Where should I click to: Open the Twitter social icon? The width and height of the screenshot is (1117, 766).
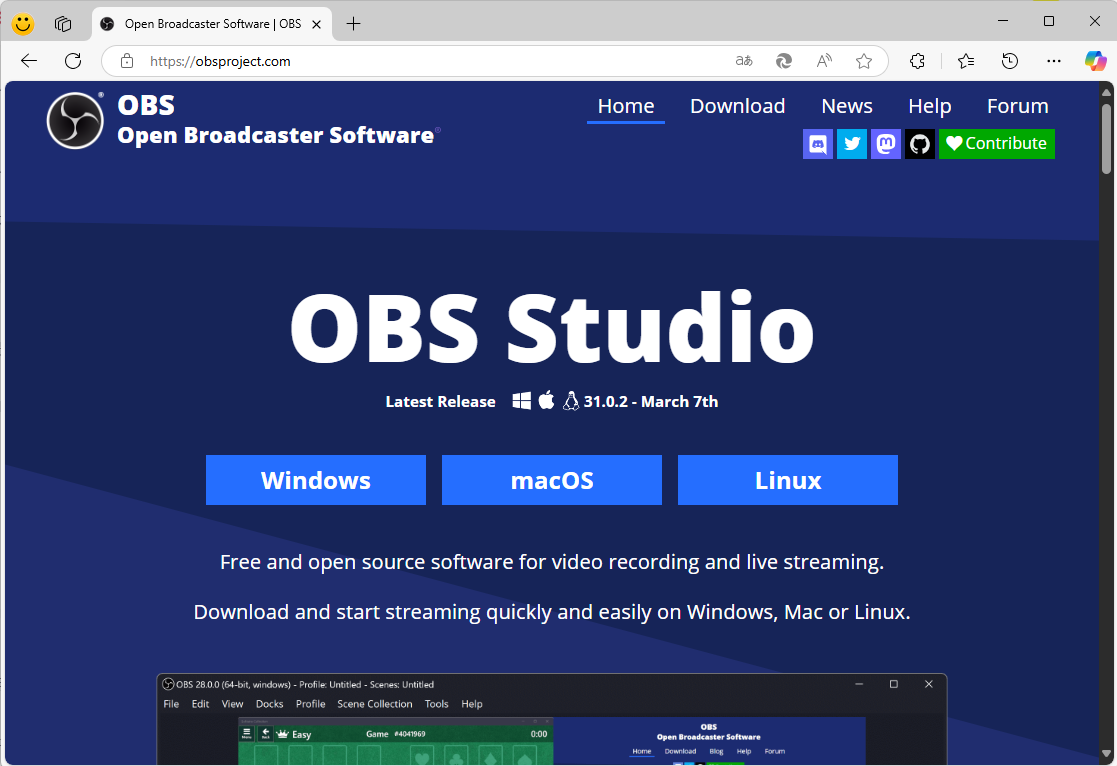[852, 144]
